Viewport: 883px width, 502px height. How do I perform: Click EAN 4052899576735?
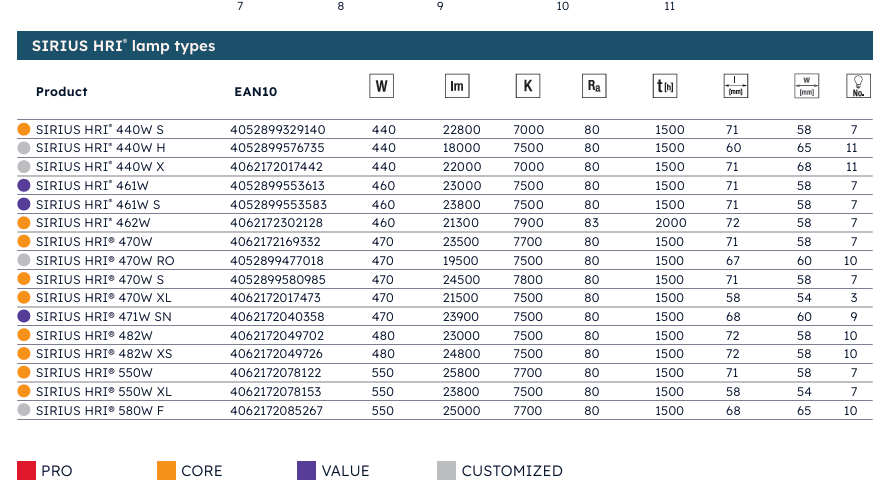(x=277, y=148)
